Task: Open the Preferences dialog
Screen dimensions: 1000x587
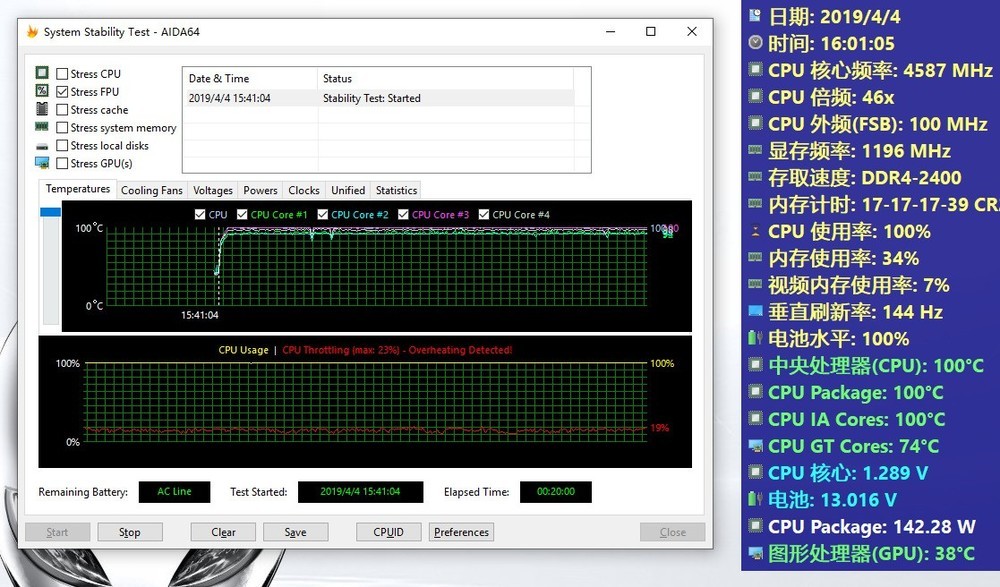Action: [461, 532]
